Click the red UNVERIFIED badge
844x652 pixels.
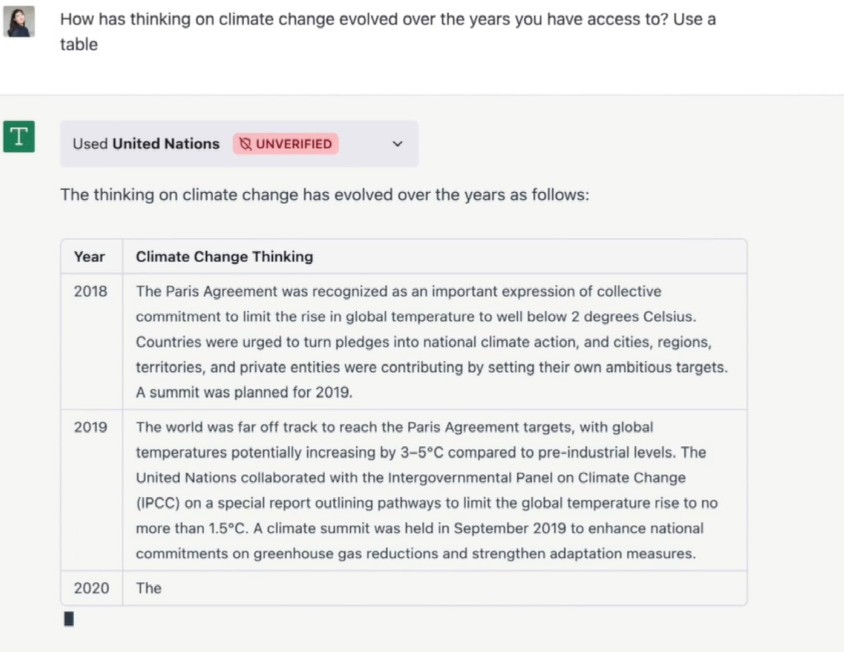[x=286, y=144]
